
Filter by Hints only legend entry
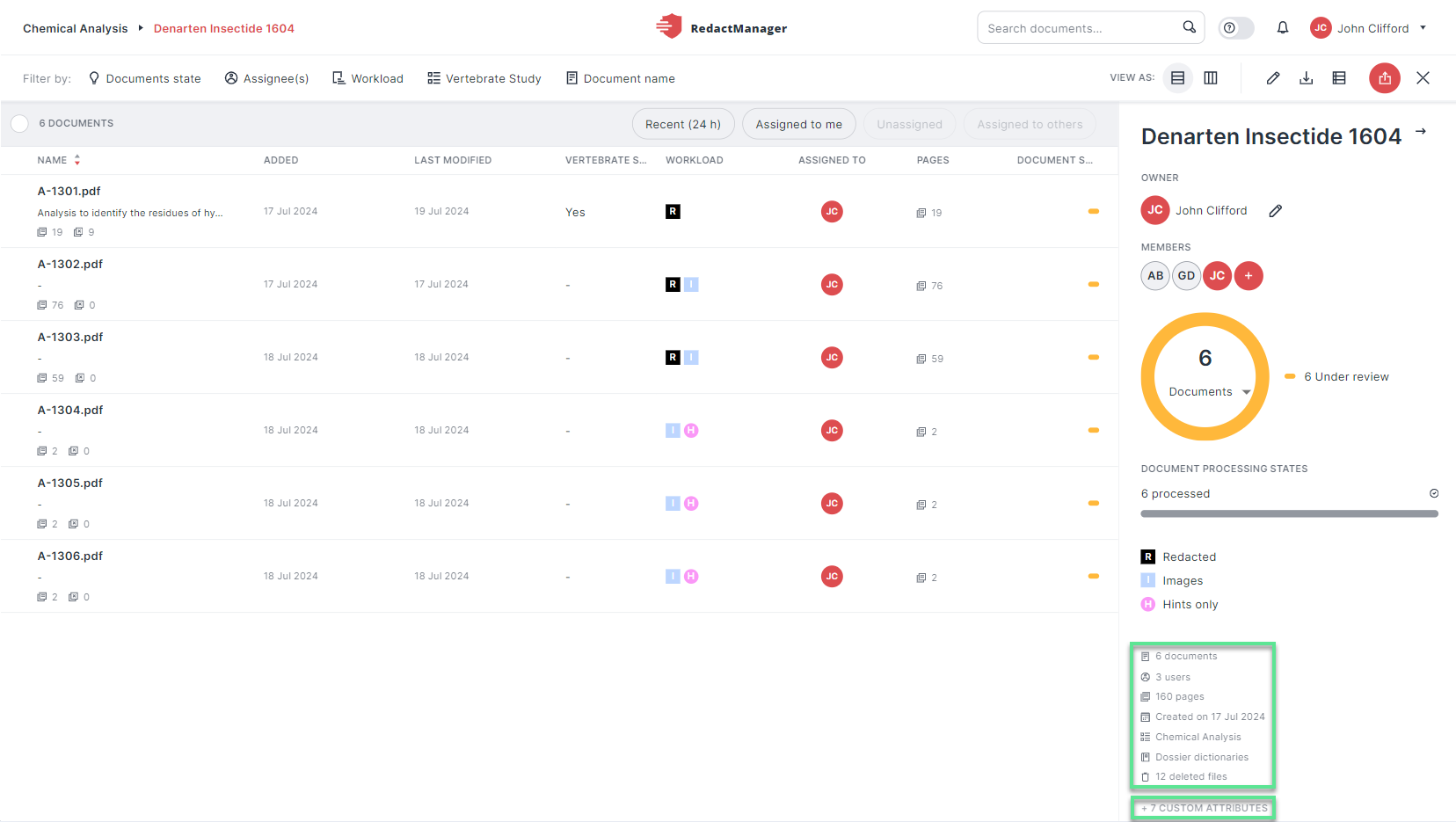pyautogui.click(x=1180, y=604)
